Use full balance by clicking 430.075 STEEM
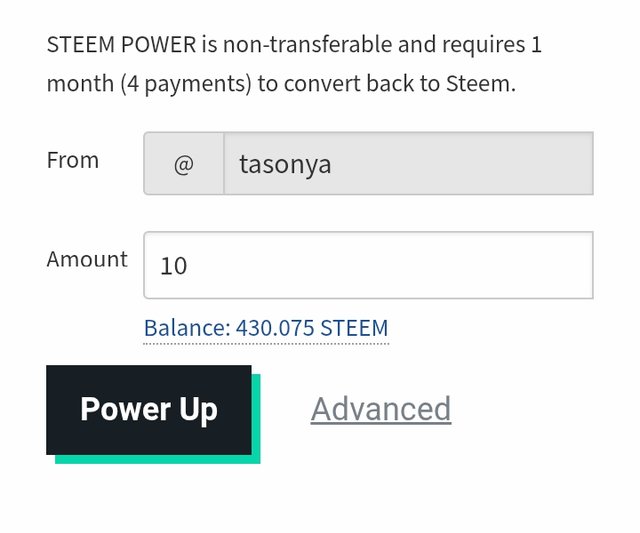This screenshot has width=640, height=533. pyautogui.click(x=312, y=328)
